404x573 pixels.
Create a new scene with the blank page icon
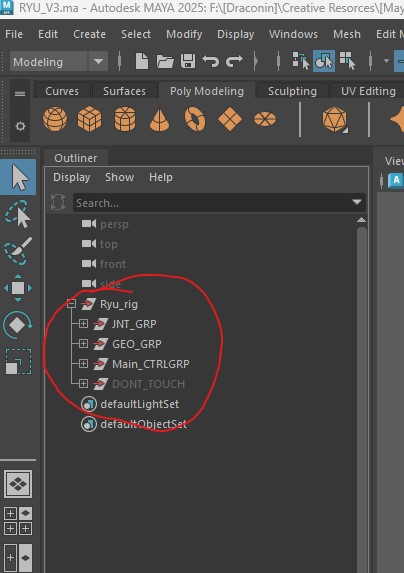click(x=142, y=61)
